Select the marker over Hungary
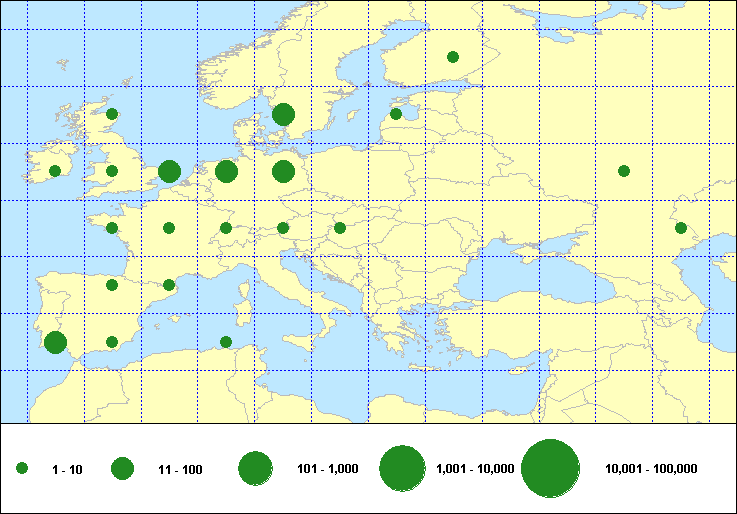This screenshot has width=737, height=514. point(340,228)
